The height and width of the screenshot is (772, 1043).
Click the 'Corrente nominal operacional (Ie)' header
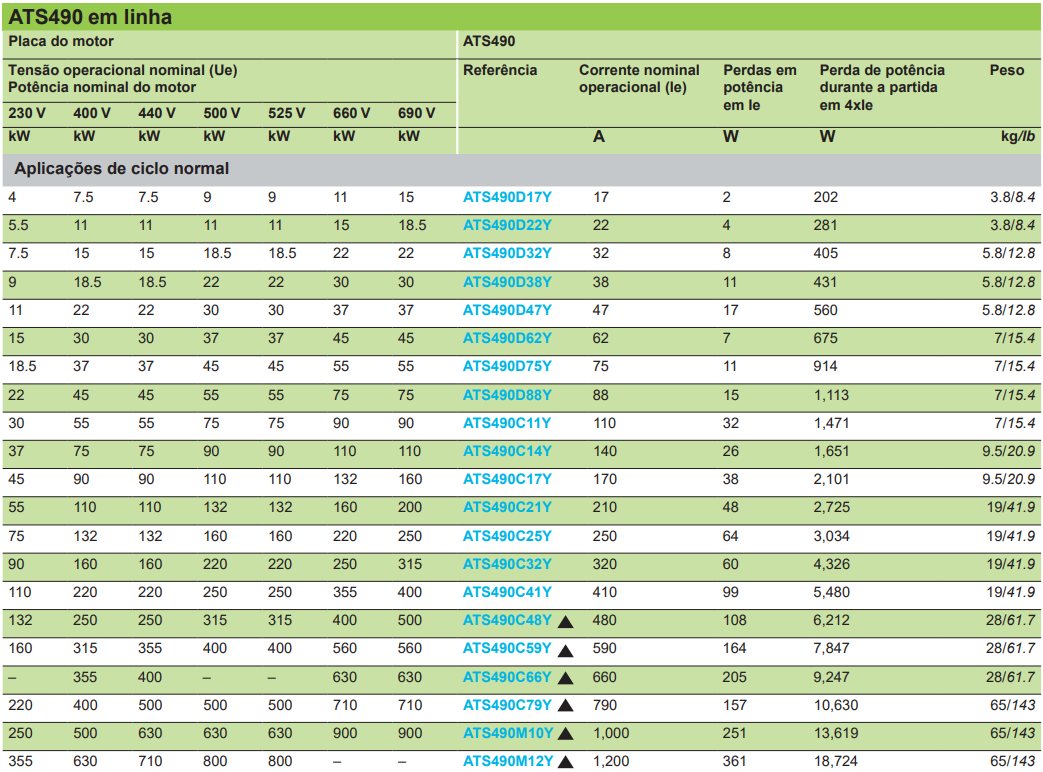tap(639, 78)
